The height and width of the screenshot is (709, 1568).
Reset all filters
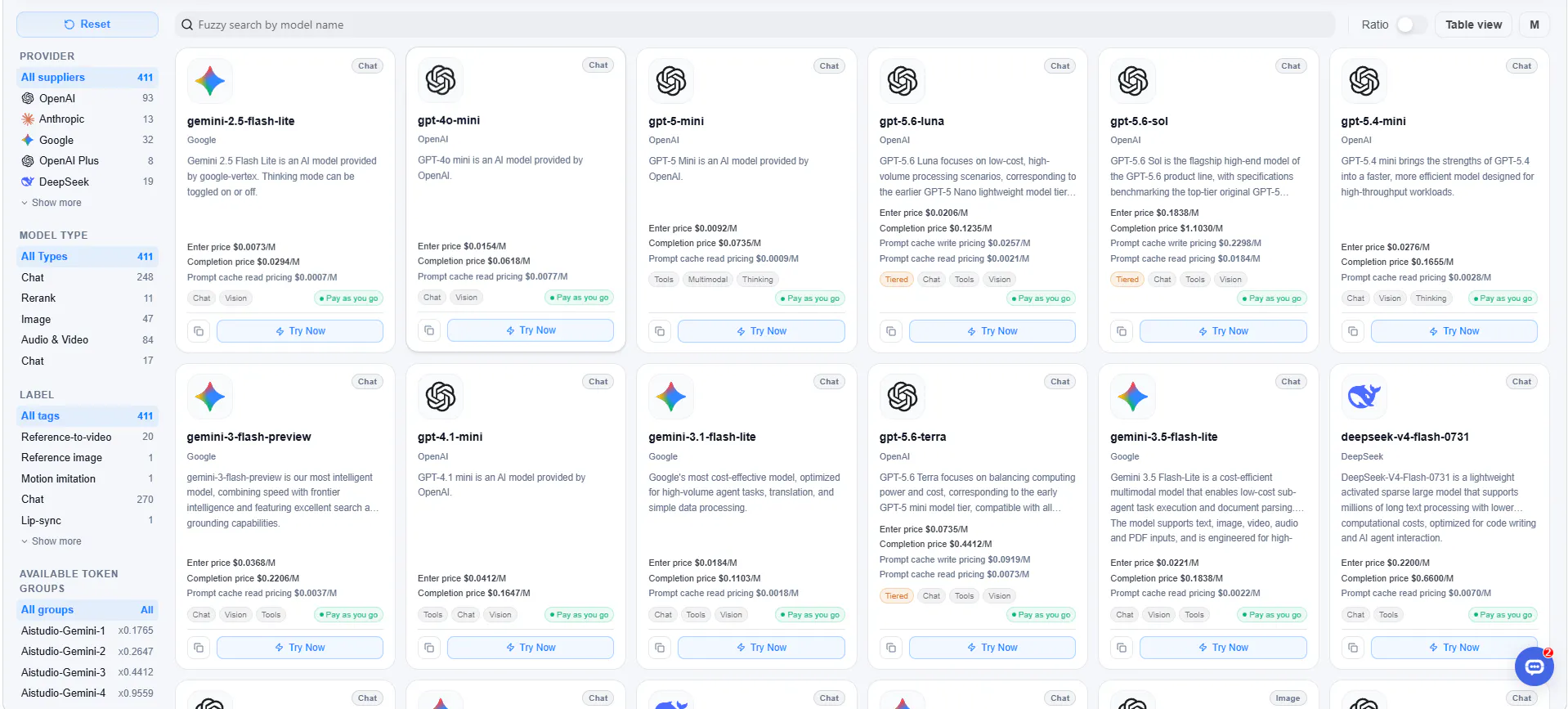pyautogui.click(x=87, y=25)
